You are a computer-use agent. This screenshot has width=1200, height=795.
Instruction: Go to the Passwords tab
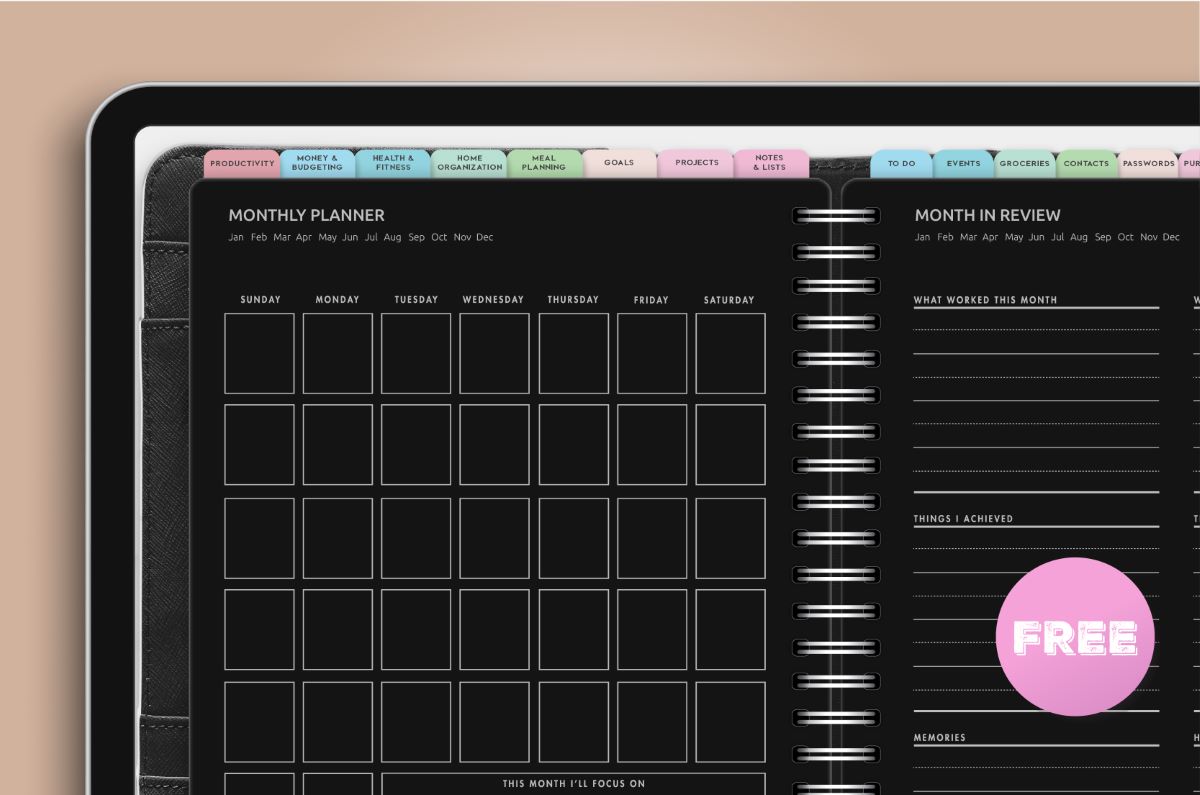click(x=1148, y=164)
